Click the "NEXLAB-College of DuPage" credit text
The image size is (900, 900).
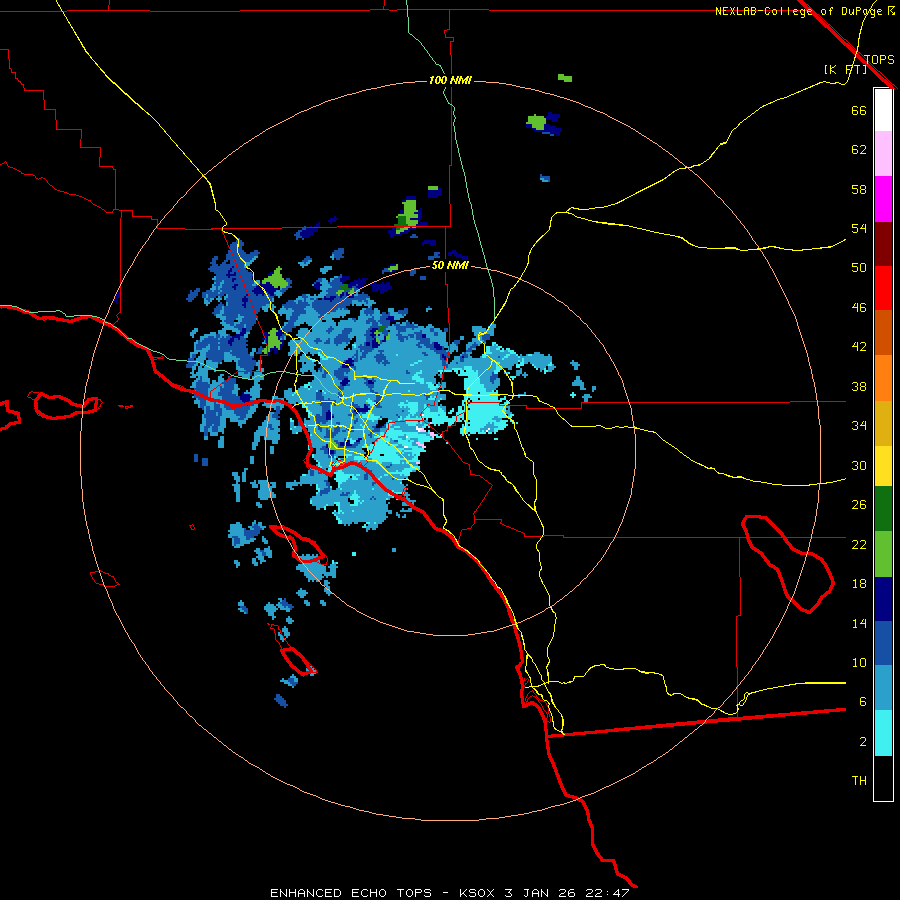[x=798, y=11]
